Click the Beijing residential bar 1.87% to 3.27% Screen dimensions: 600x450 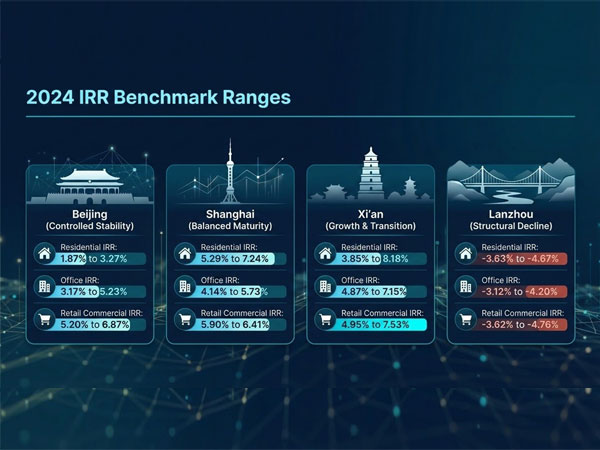pos(99,259)
